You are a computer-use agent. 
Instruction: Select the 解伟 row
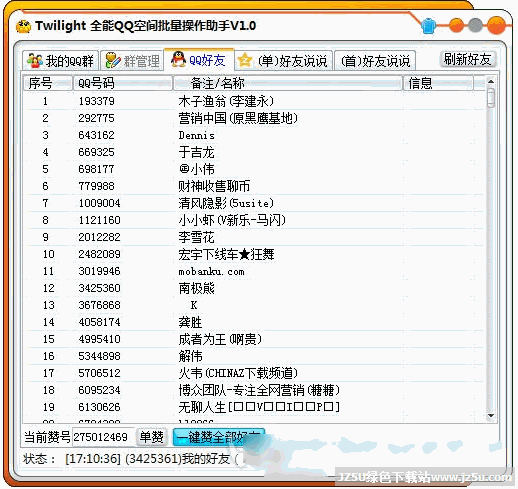(x=254, y=356)
